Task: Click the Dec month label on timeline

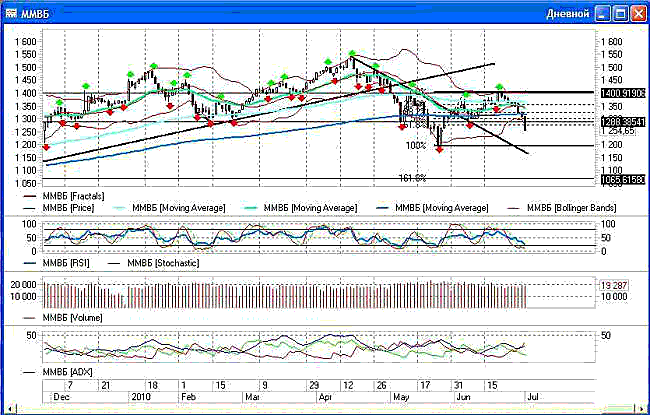Action: (62, 397)
